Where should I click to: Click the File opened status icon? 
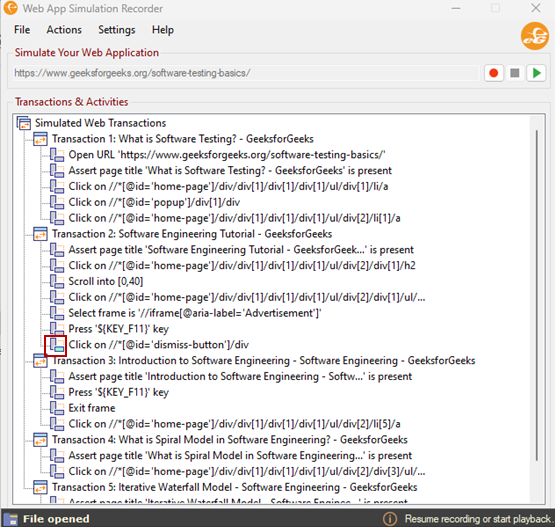point(11,519)
